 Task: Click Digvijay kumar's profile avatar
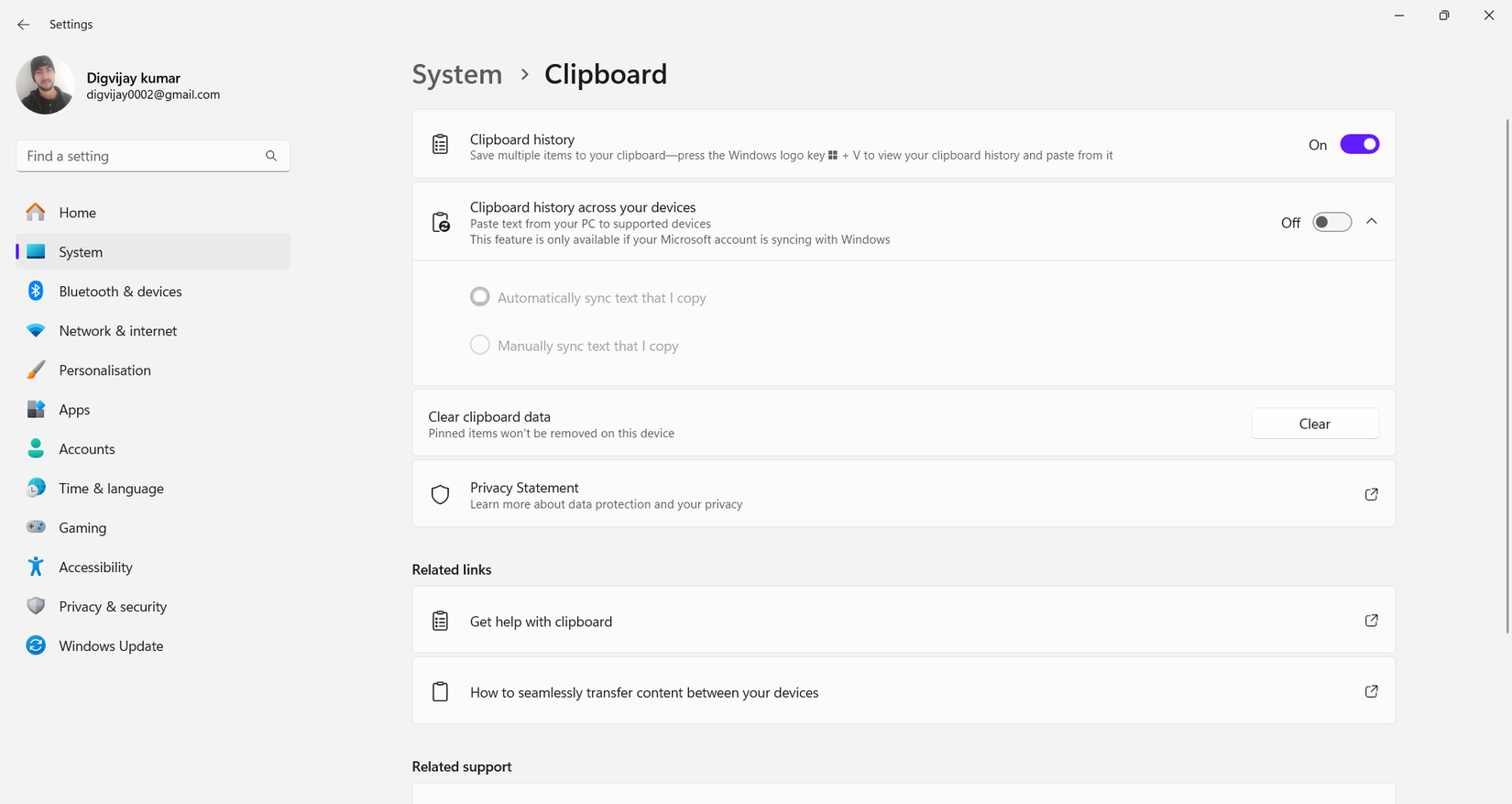[45, 84]
